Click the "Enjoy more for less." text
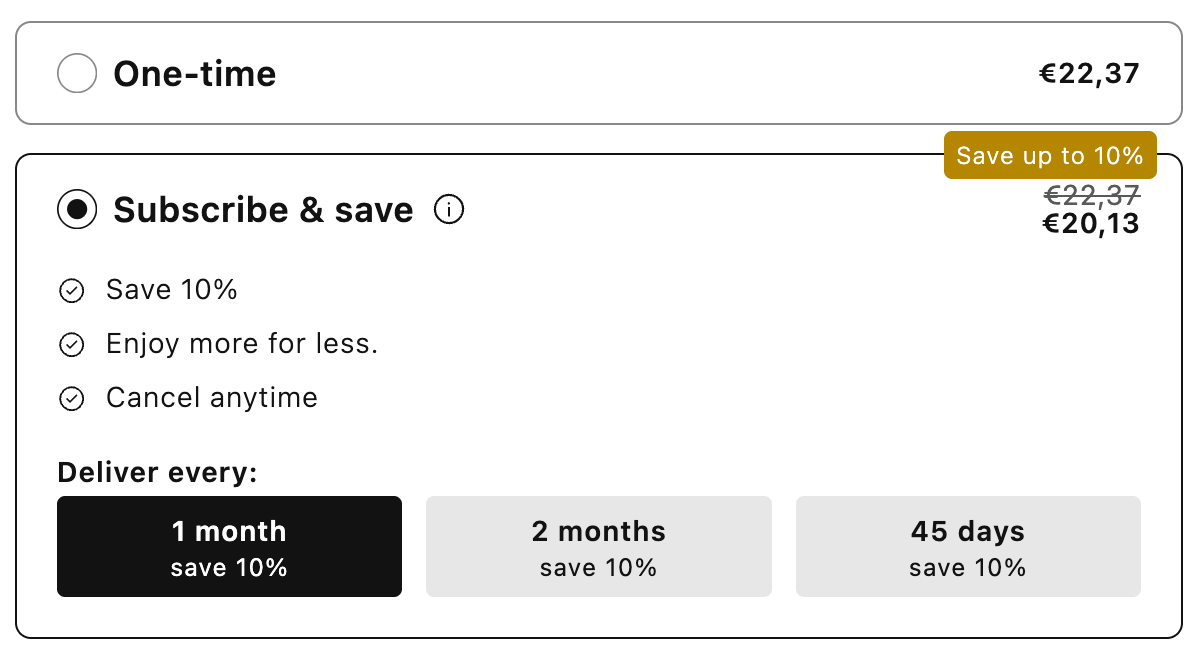The height and width of the screenshot is (658, 1198). coord(242,344)
